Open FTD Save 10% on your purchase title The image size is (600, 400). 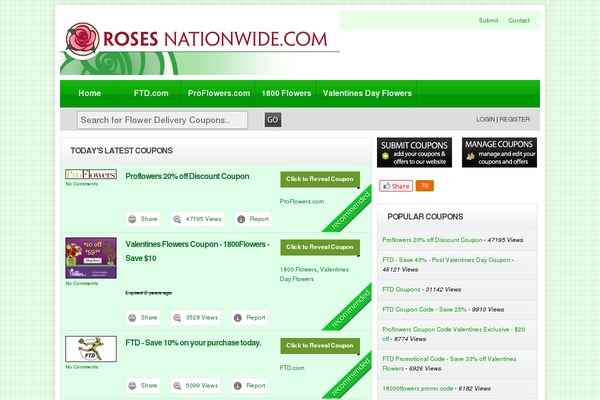point(193,343)
